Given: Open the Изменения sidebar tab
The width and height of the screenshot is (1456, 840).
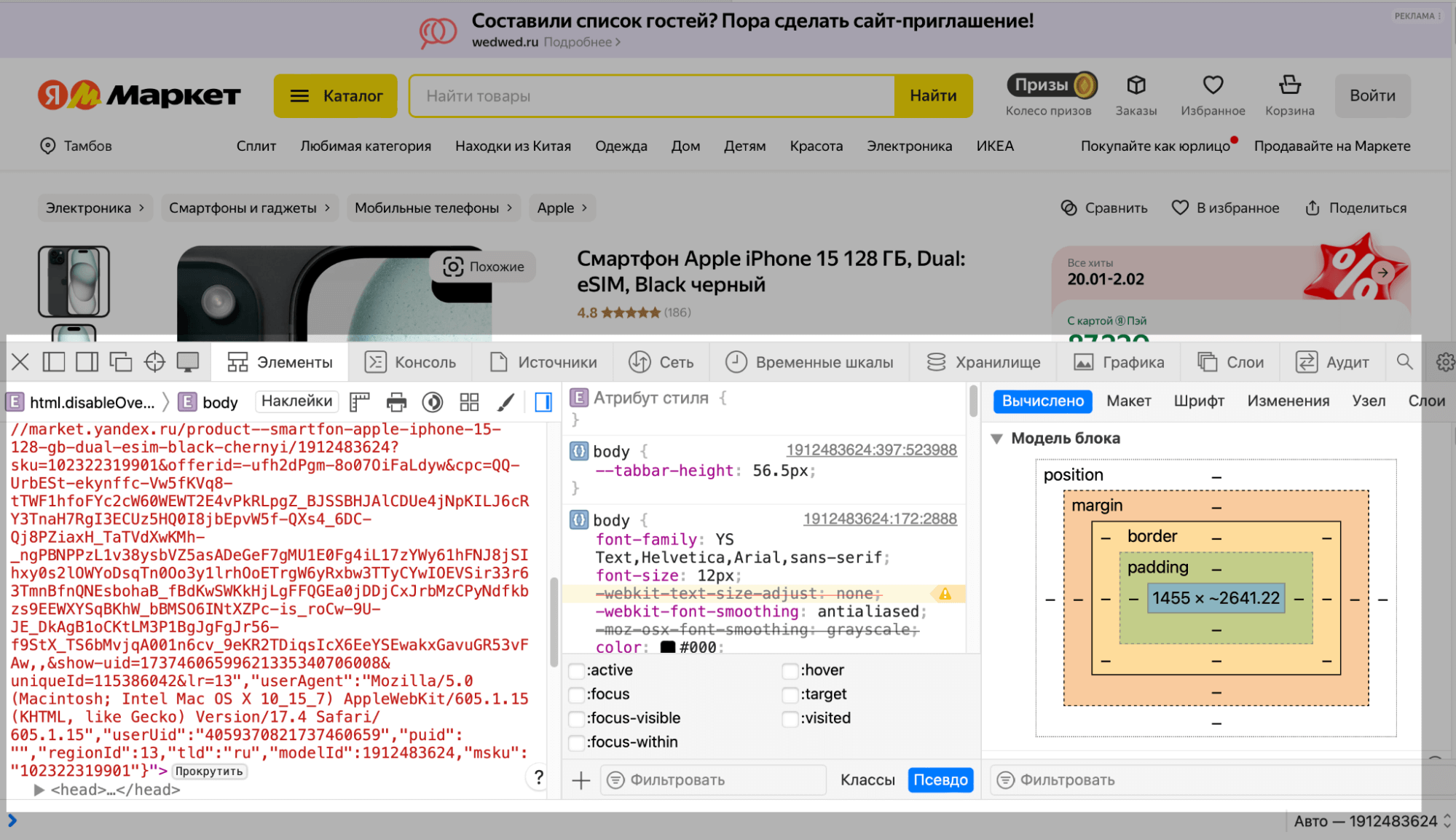Looking at the screenshot, I should coord(1288,401).
